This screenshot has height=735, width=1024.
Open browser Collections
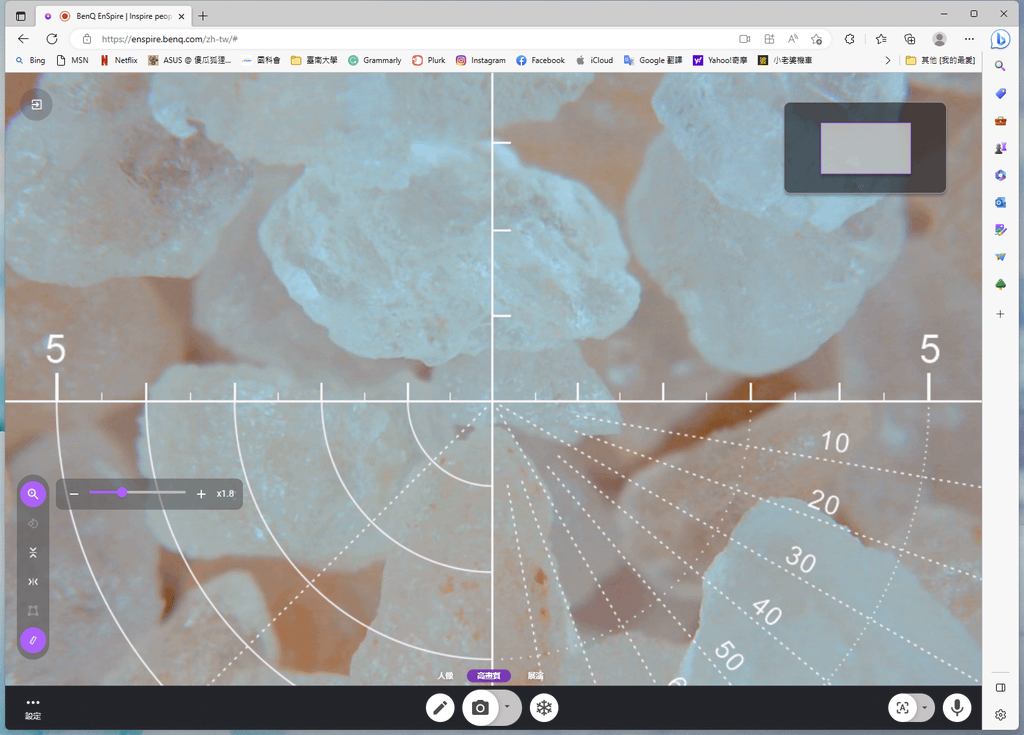910,39
